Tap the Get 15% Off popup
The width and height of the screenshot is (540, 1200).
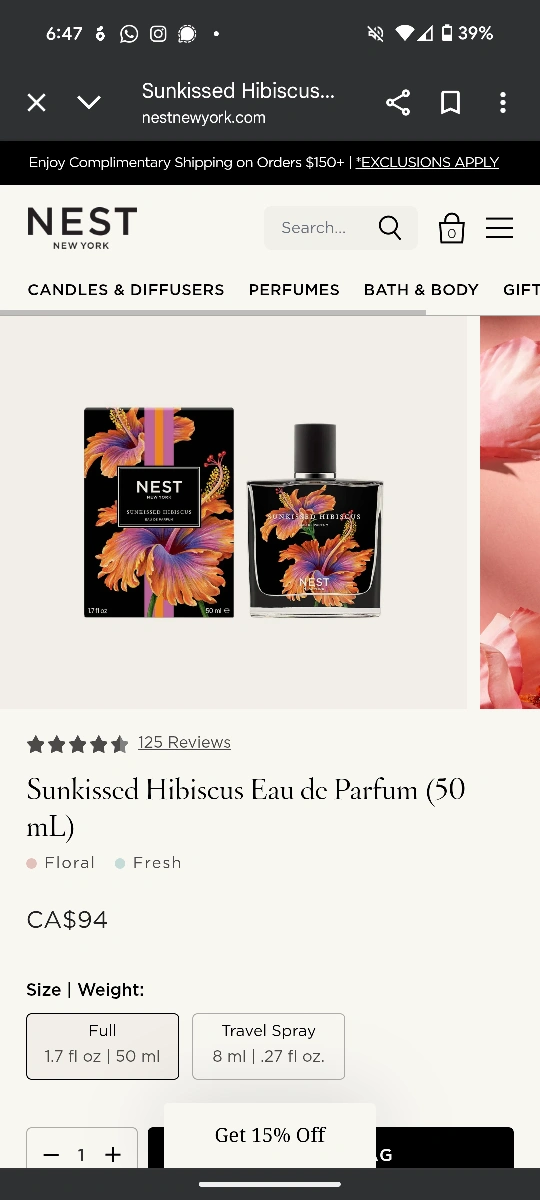(x=270, y=1134)
